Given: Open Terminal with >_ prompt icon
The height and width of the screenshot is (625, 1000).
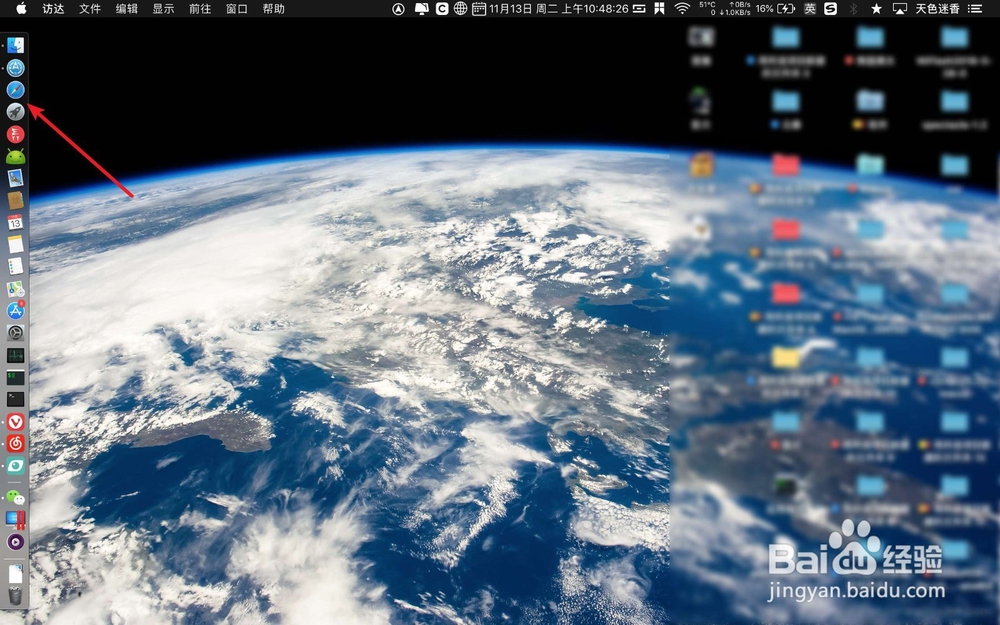Looking at the screenshot, I should click(15, 399).
